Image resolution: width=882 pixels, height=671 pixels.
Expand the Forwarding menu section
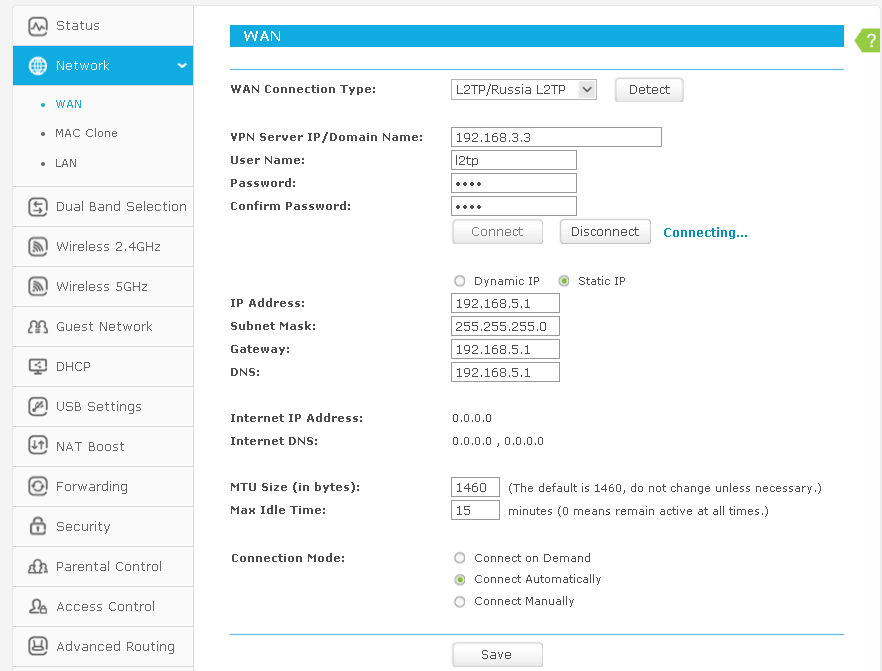(92, 487)
